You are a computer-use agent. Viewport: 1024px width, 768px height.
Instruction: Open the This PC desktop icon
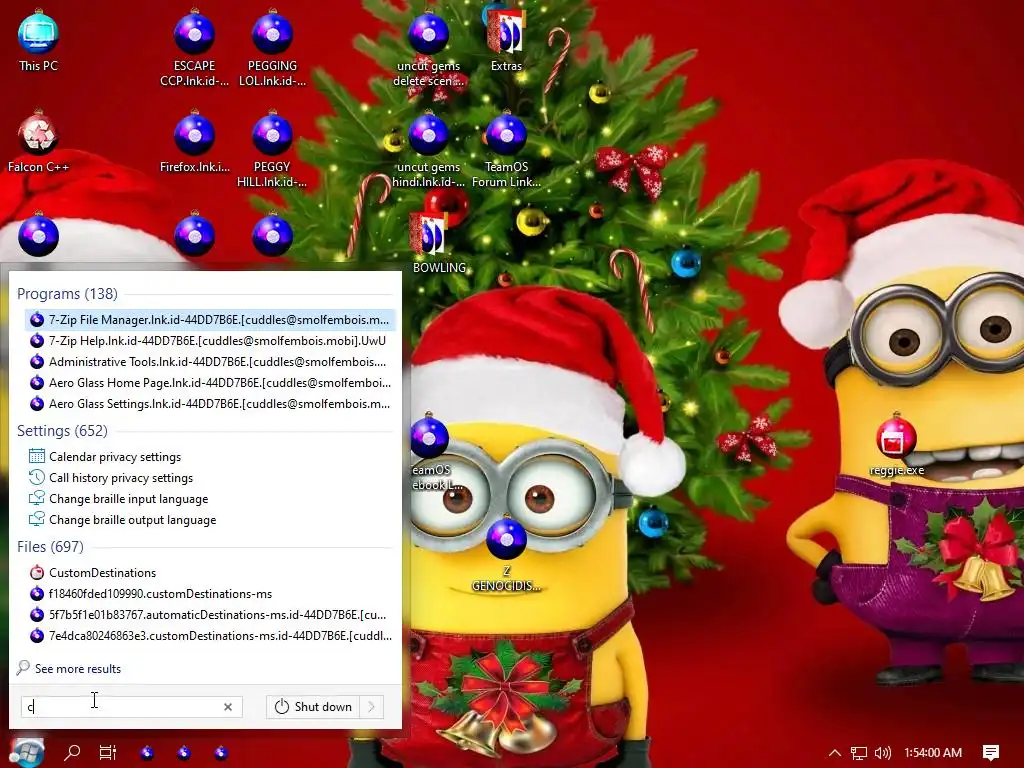pyautogui.click(x=38, y=40)
